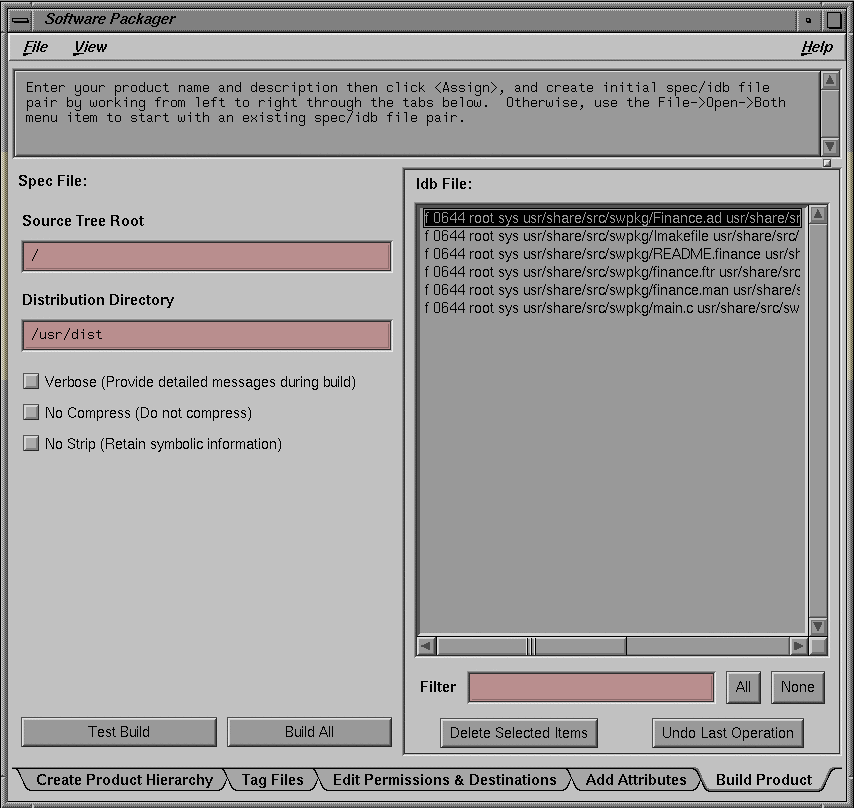Image resolution: width=854 pixels, height=808 pixels.
Task: Open the Add Attributes tab
Action: coord(637,779)
